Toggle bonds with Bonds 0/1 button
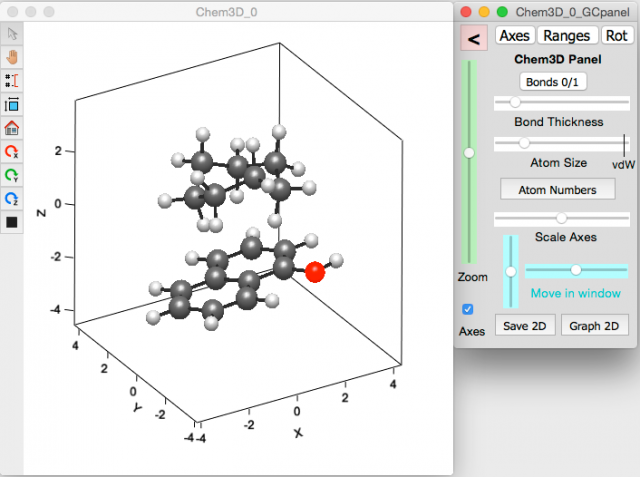Viewport: 640px width, 477px height. coord(553,82)
